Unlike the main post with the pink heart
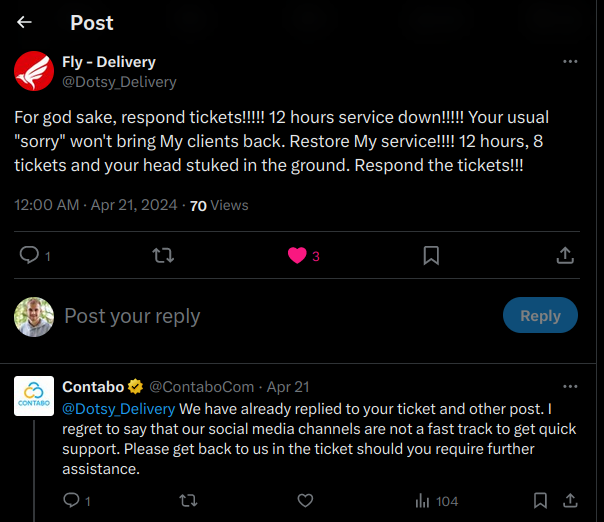This screenshot has width=604, height=522. coord(297,255)
